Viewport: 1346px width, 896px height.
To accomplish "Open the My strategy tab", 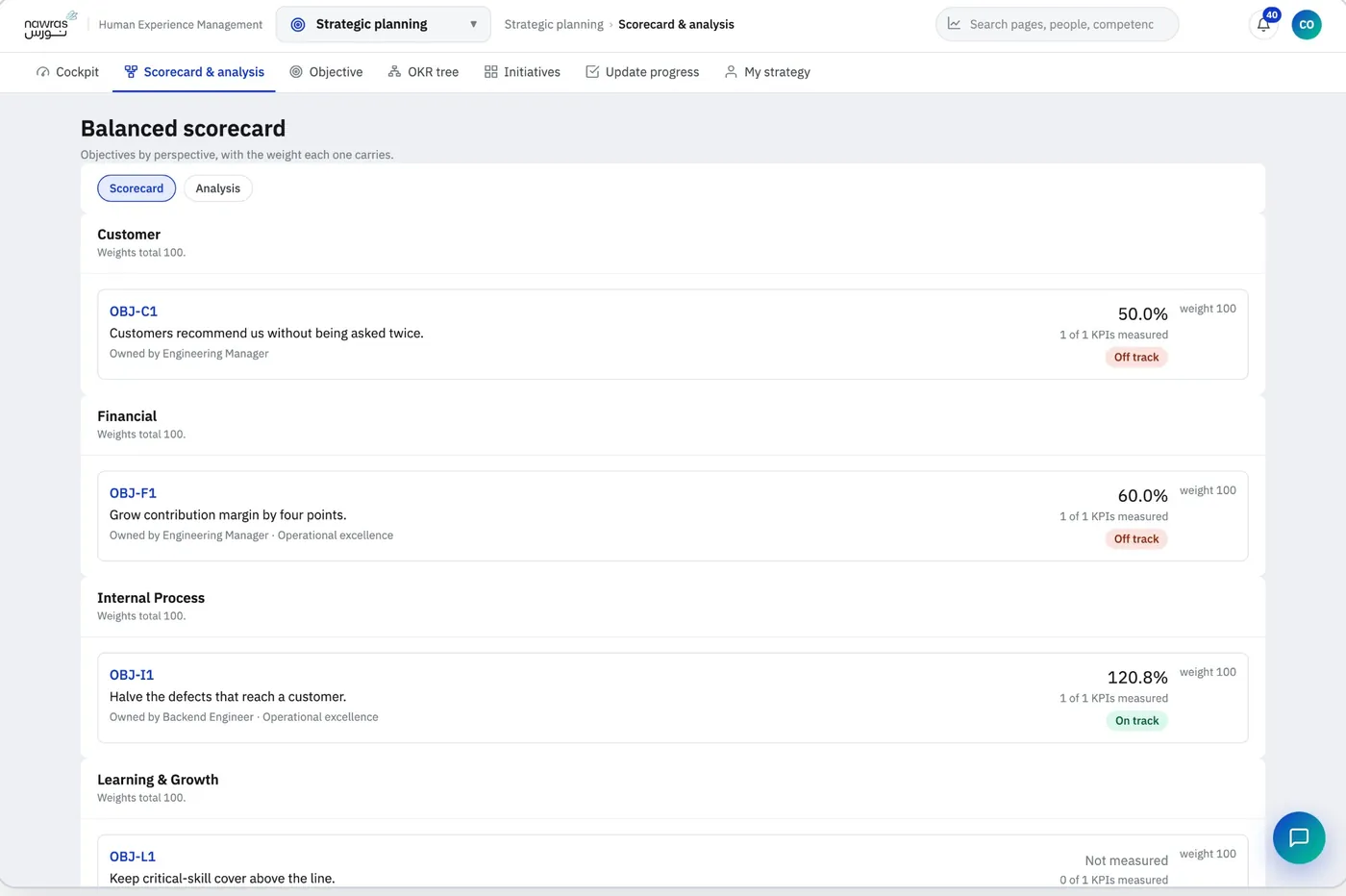I will [x=767, y=72].
